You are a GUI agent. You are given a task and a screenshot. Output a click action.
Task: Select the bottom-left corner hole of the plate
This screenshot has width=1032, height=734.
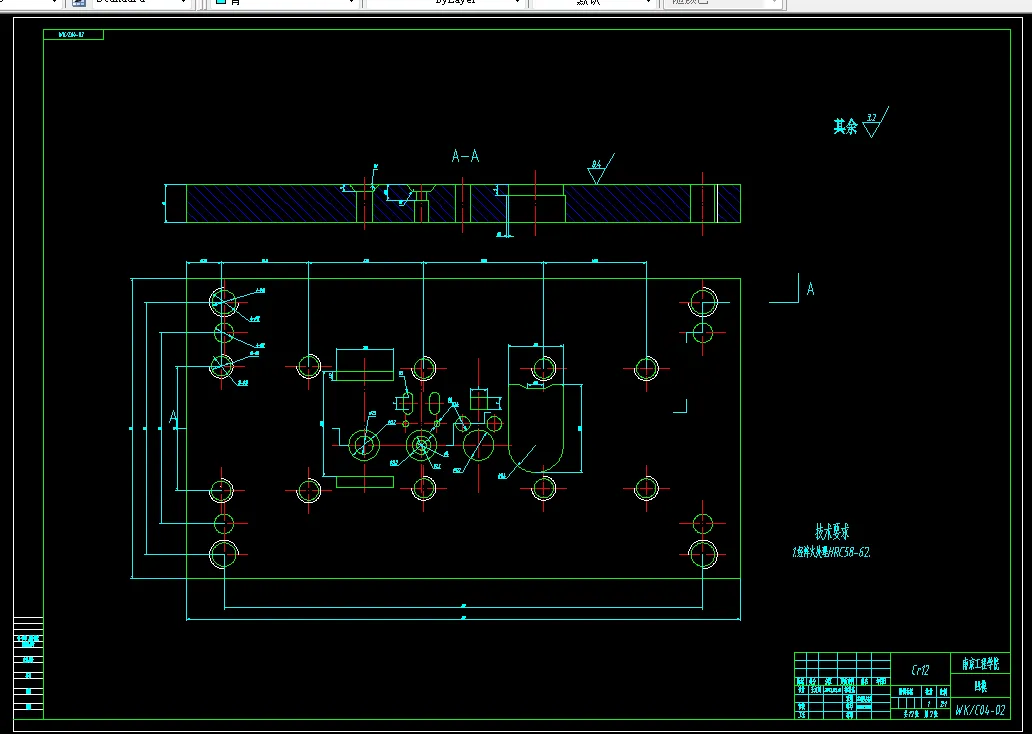[223, 554]
